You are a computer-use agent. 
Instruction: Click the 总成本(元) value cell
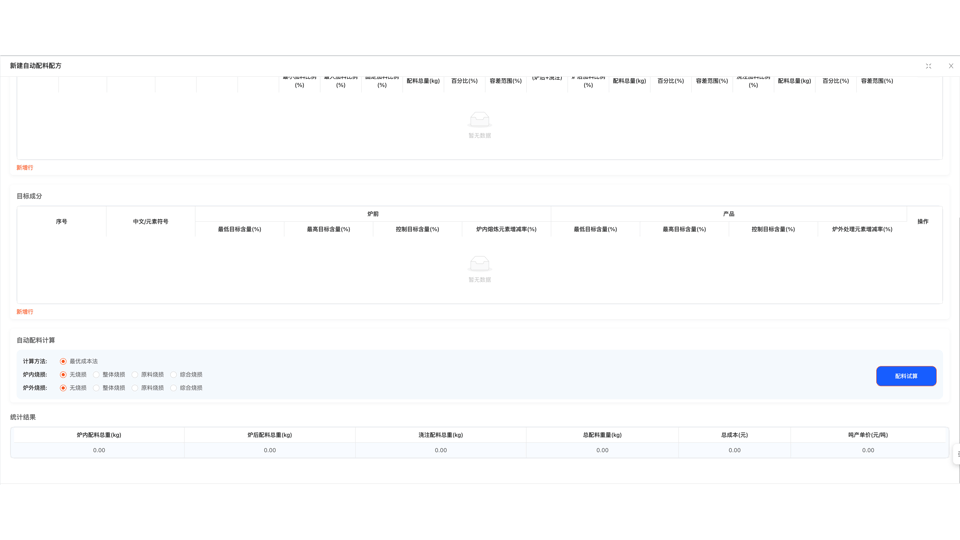[734, 450]
